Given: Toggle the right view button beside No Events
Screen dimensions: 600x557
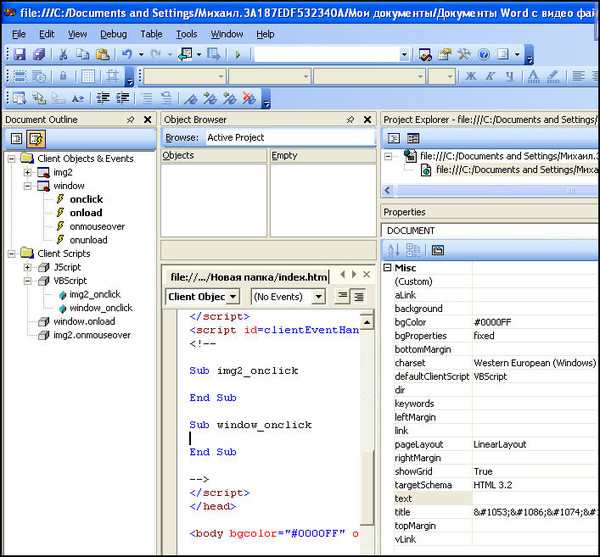Looking at the screenshot, I should (x=359, y=296).
